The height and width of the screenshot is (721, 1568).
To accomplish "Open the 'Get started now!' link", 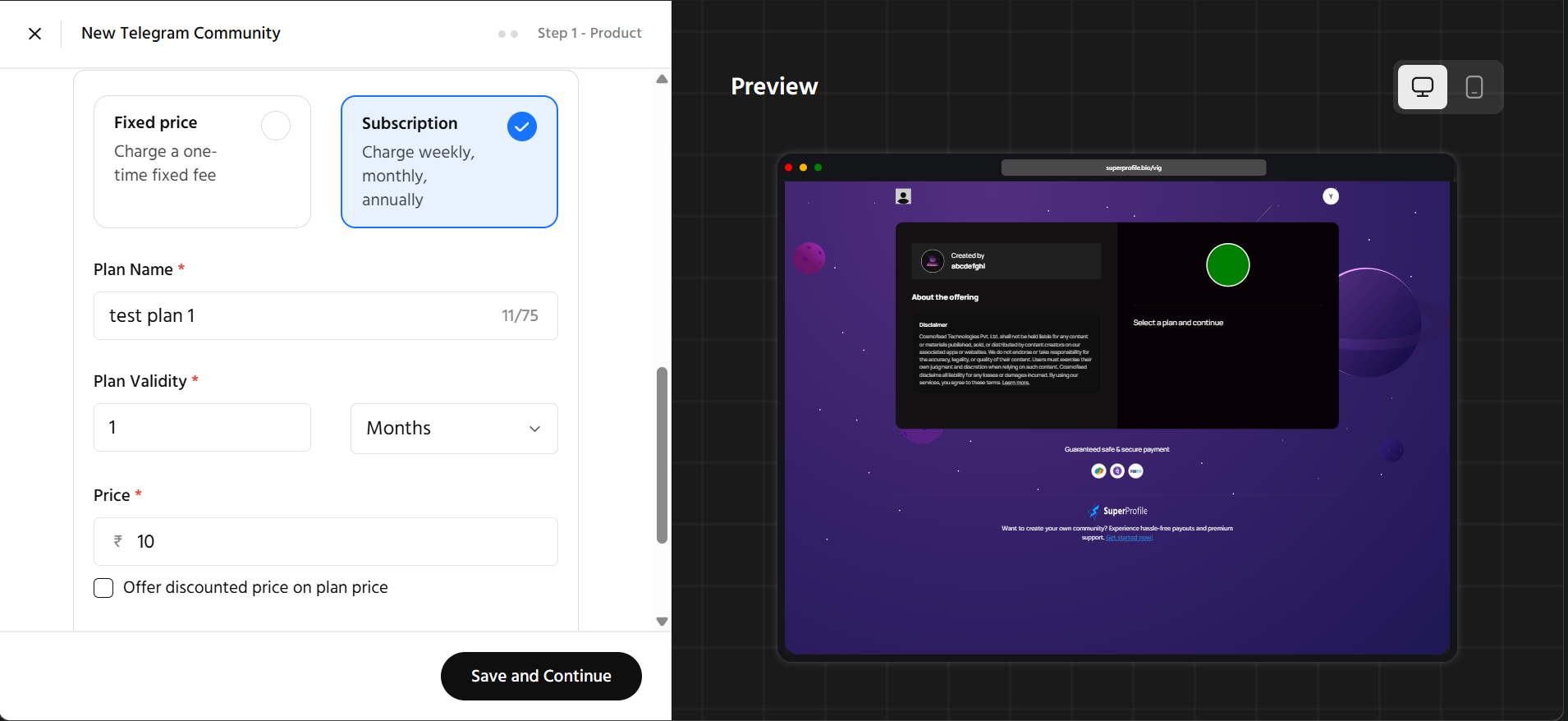I will click(x=1129, y=538).
